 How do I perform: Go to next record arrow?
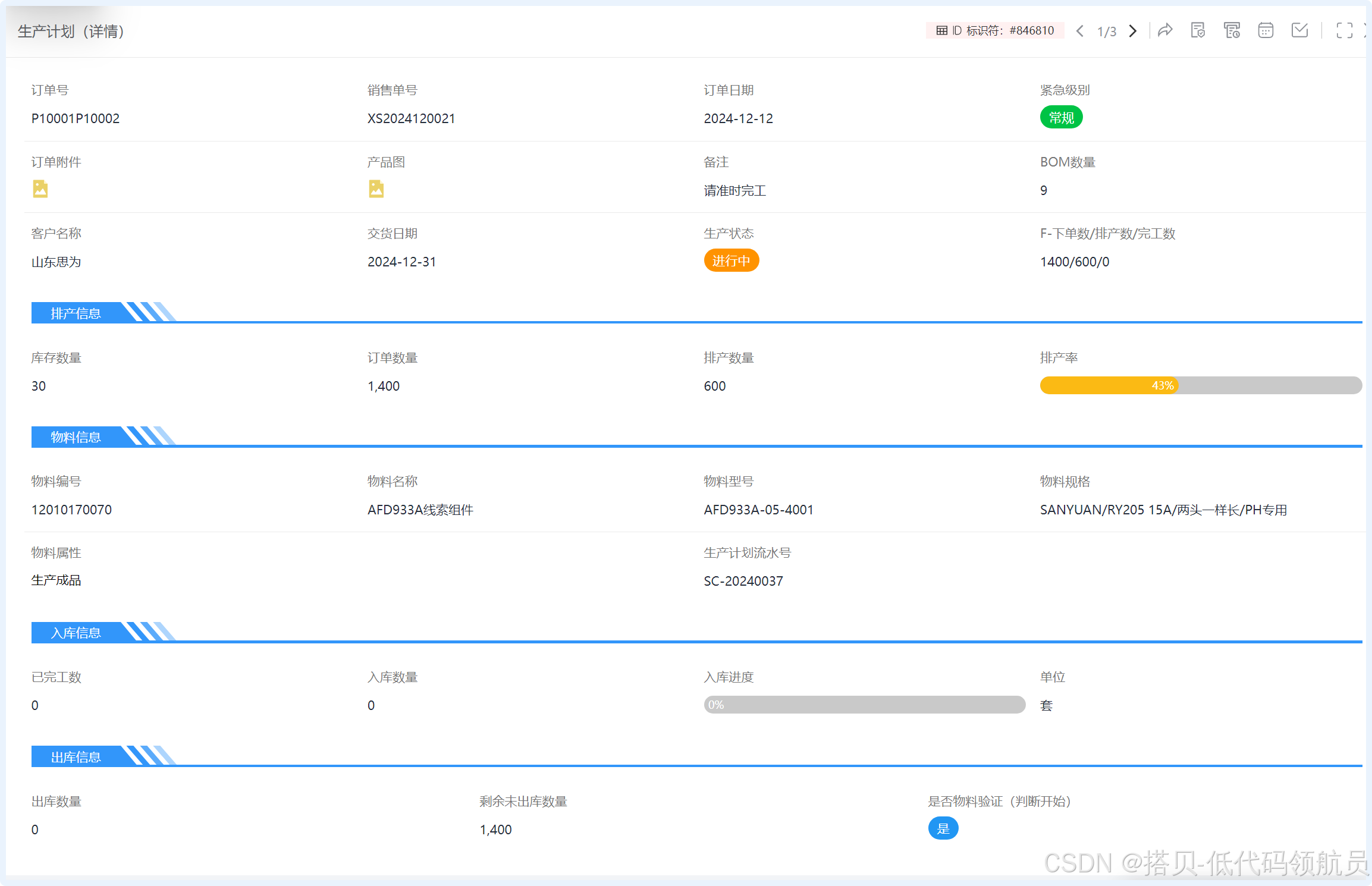tap(1133, 31)
